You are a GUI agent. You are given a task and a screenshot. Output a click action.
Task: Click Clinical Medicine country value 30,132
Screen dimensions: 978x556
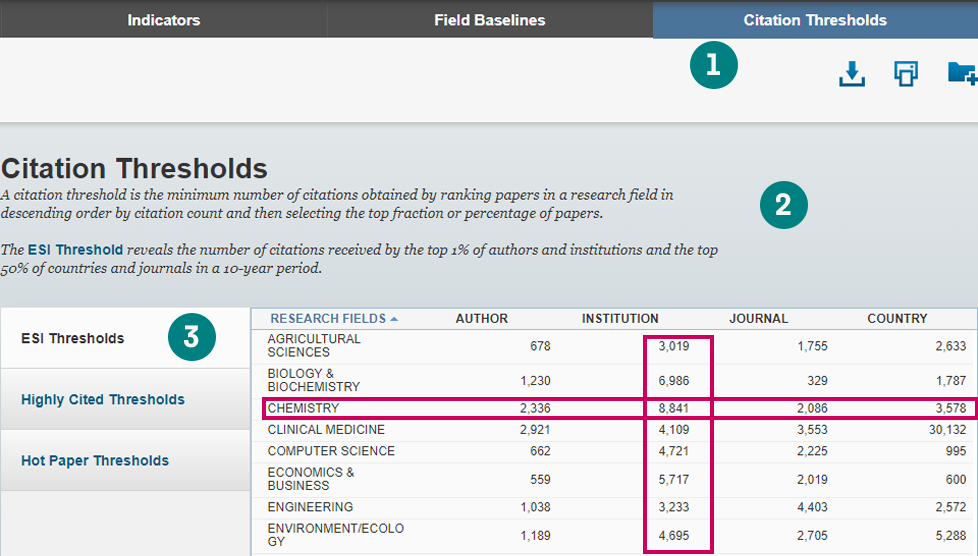tap(947, 429)
